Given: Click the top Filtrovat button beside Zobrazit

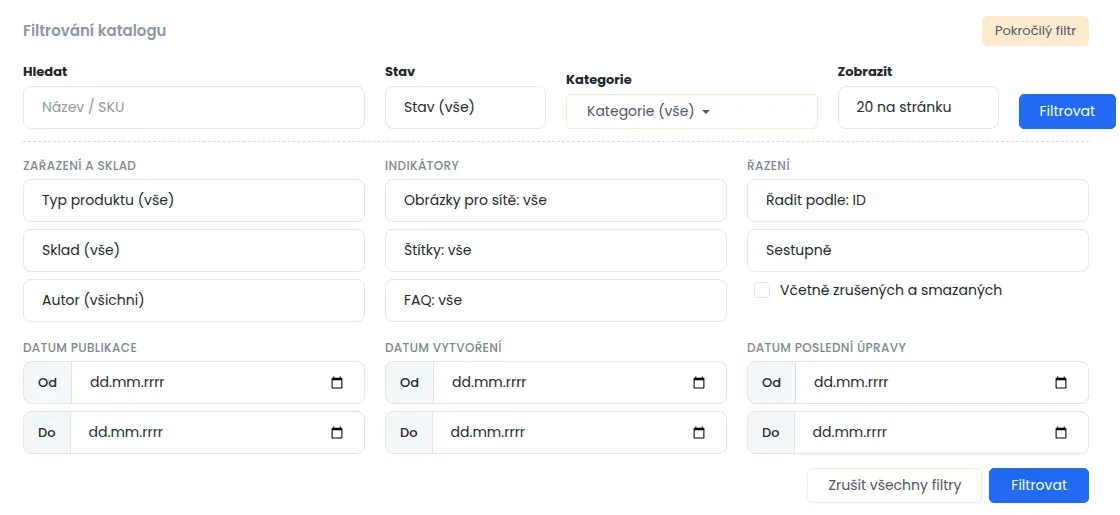Looking at the screenshot, I should point(1067,111).
